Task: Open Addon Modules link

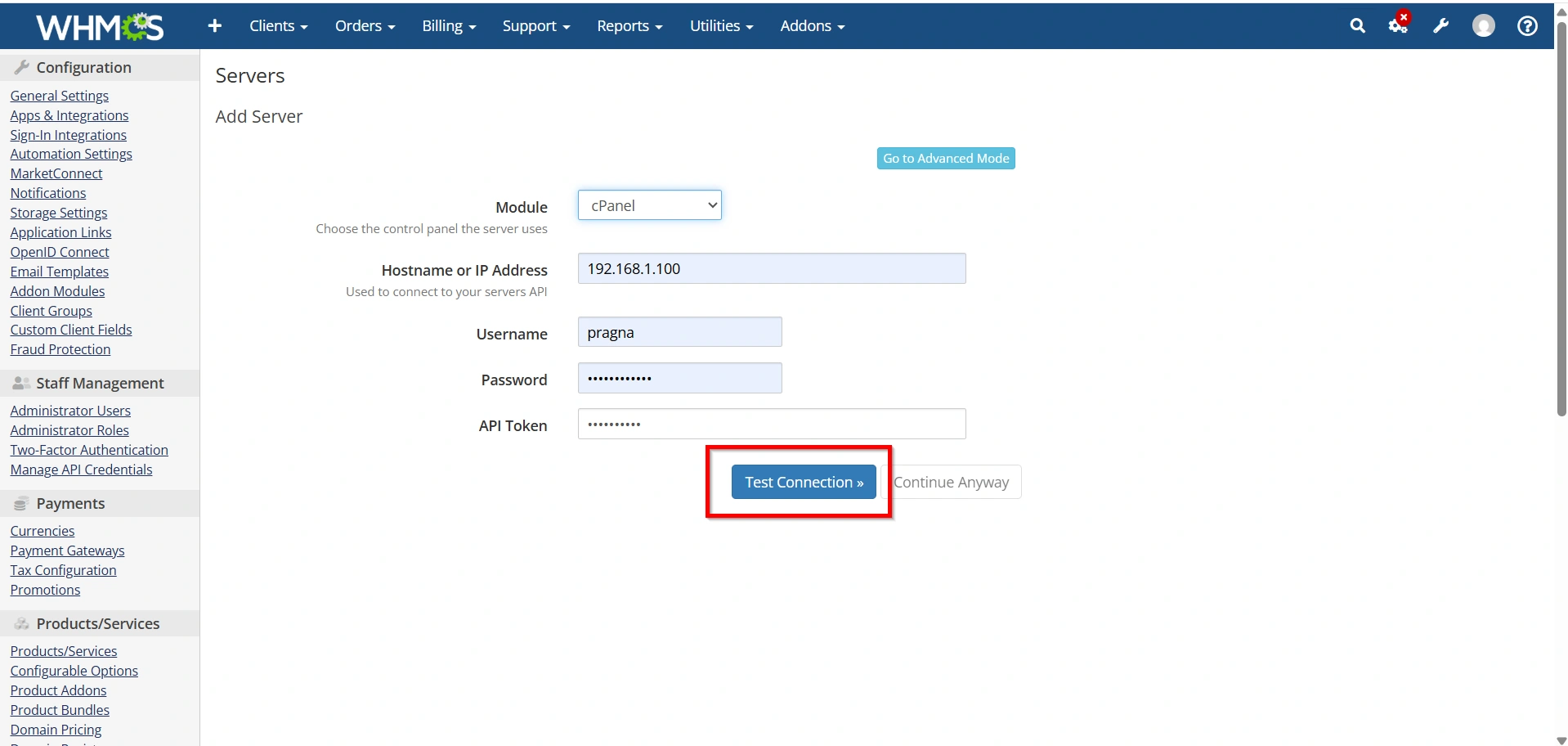Action: [x=58, y=292]
